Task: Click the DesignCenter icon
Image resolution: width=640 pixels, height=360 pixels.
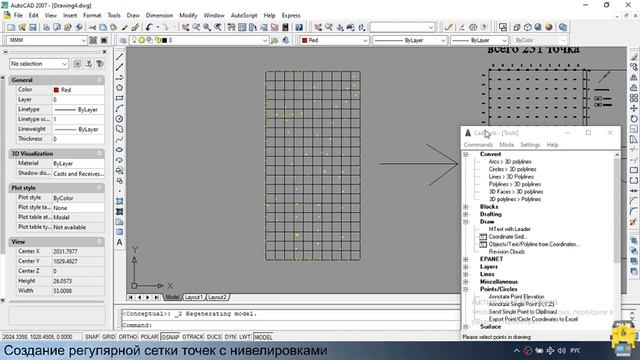Action: coord(242,27)
